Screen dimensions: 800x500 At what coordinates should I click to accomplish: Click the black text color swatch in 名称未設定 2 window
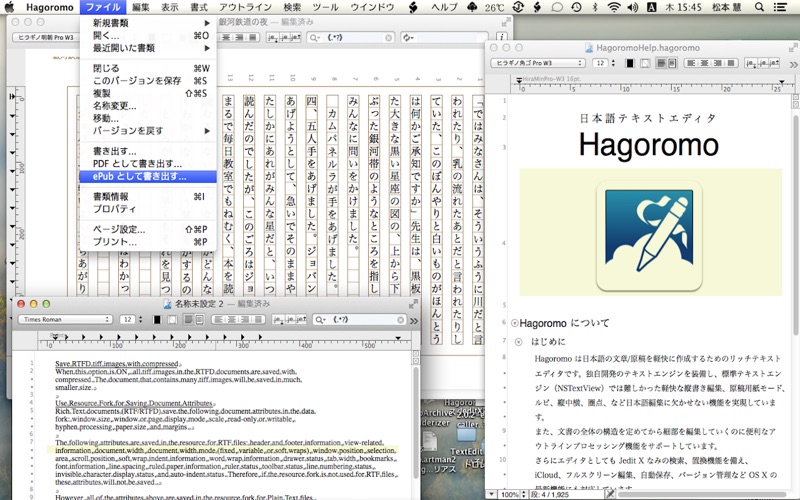157,319
